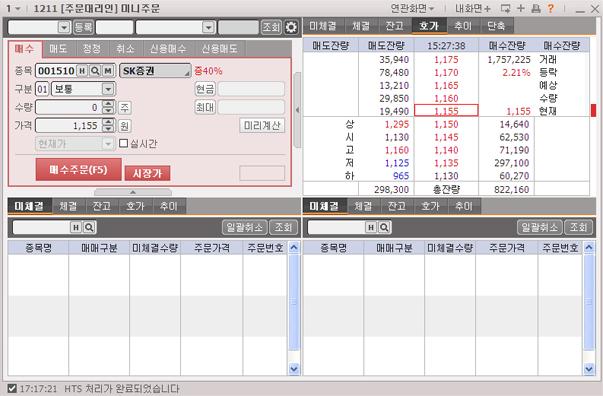
Task: Open the order type 보통 dropdown
Action: click(108, 89)
